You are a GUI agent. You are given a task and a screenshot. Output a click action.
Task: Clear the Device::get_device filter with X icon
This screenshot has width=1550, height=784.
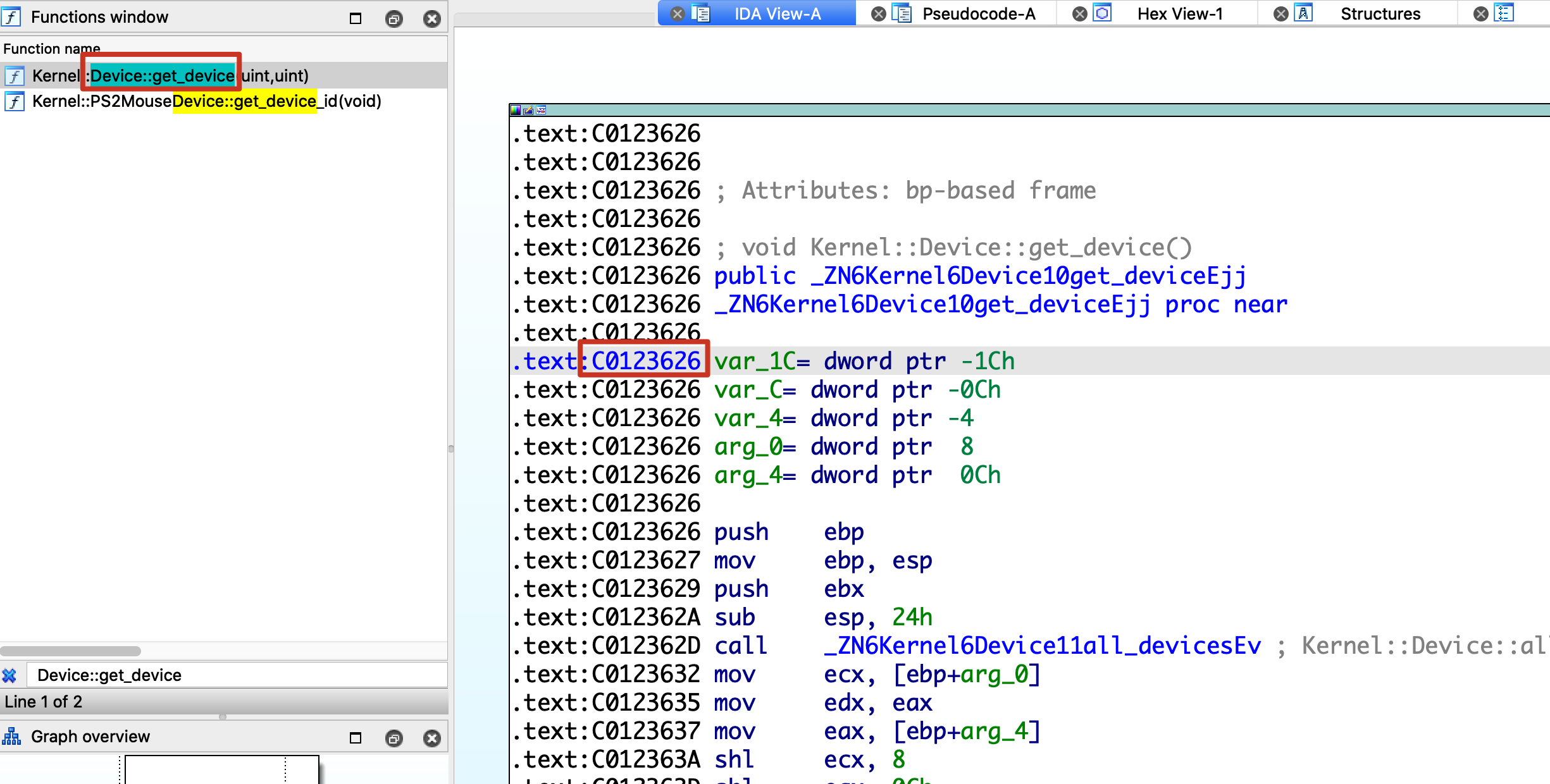(9, 675)
